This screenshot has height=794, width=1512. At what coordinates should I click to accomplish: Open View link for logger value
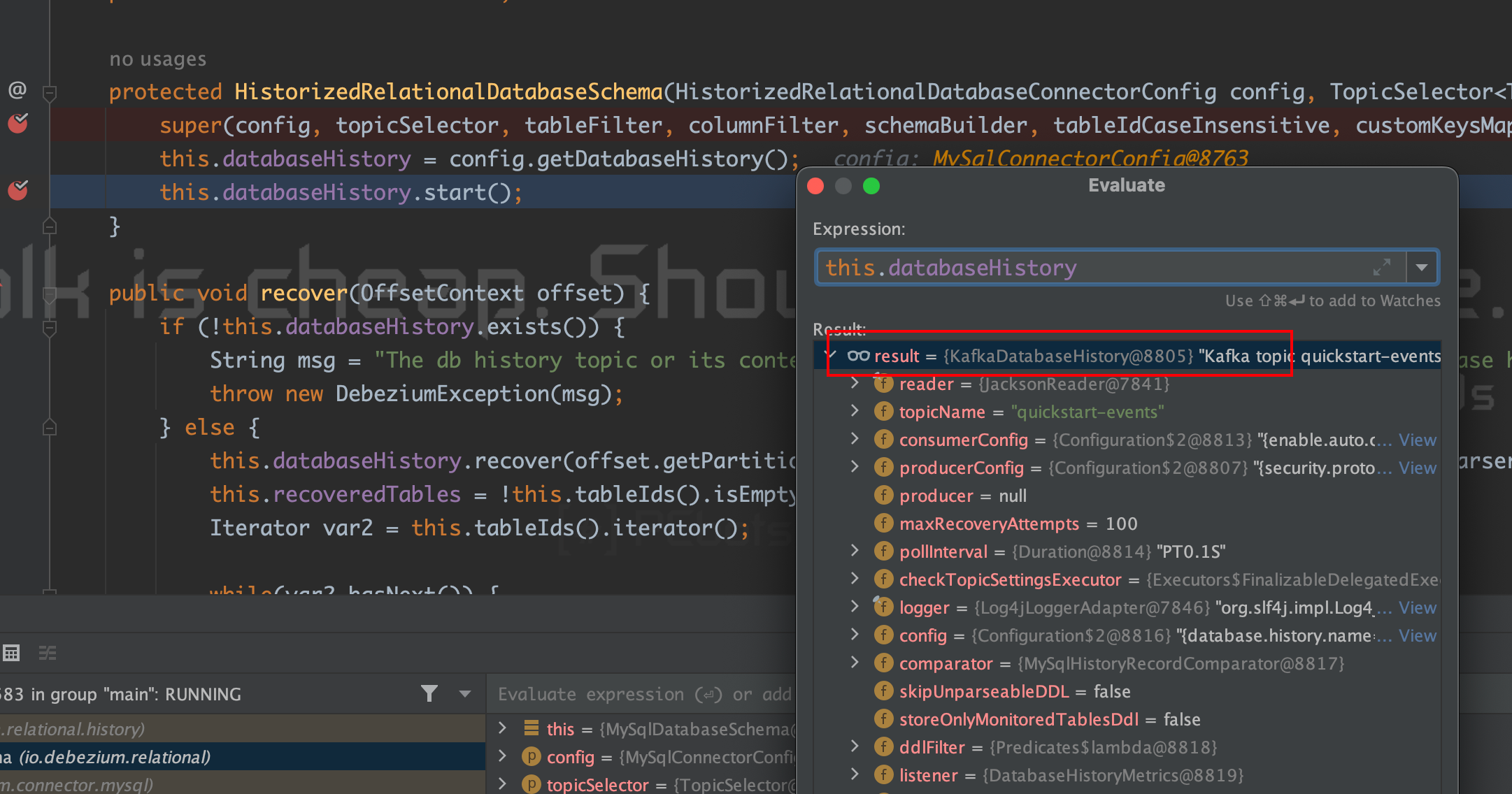1418,607
